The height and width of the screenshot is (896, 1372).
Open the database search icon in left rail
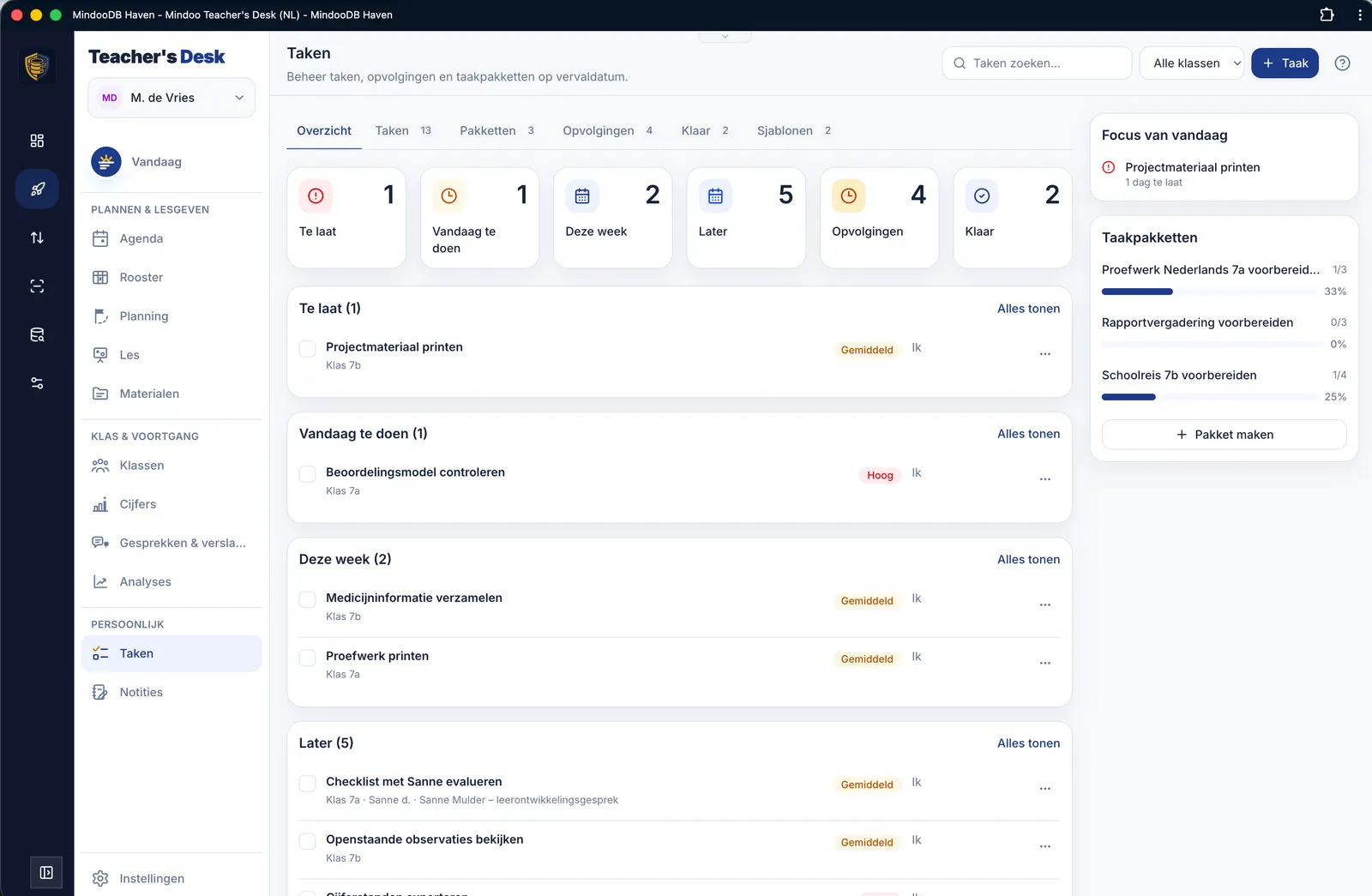37,334
